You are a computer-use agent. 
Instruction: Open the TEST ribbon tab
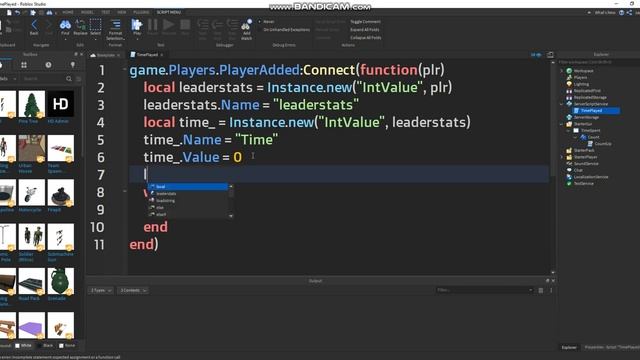point(106,12)
